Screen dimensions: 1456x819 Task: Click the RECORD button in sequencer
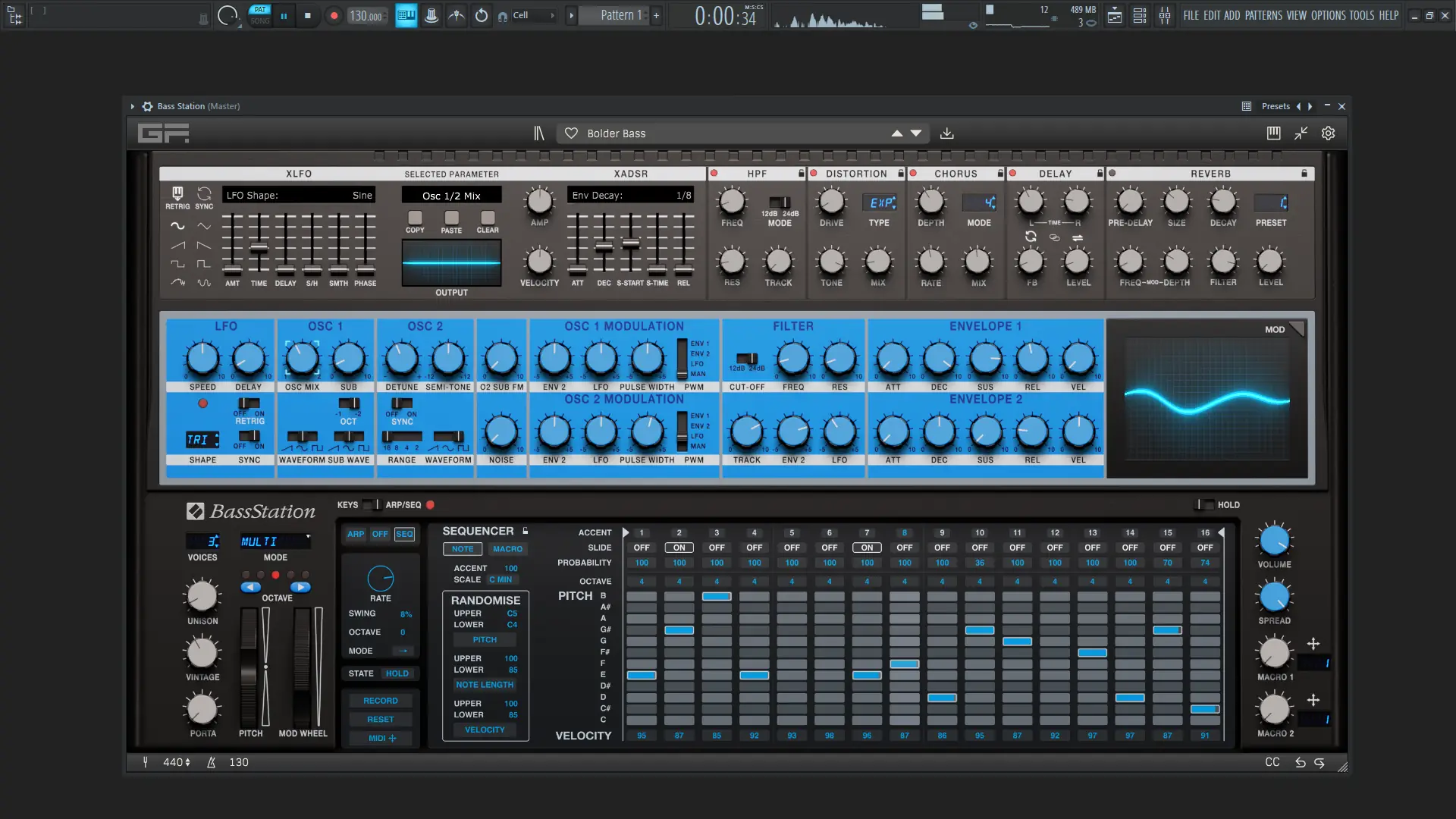pyautogui.click(x=380, y=701)
